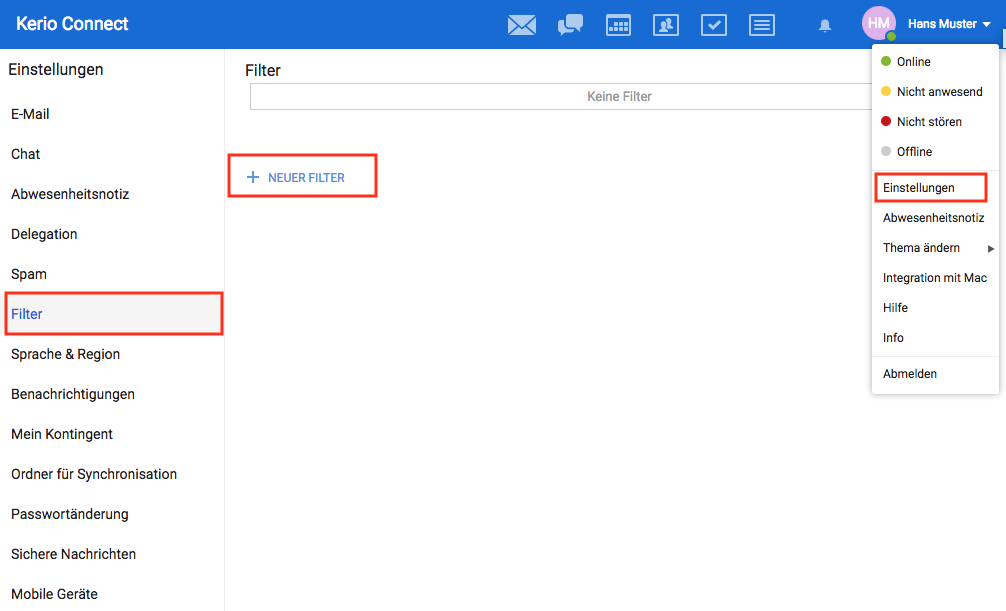Open the Chat bubbles icon
Viewport: 1006px width, 611px height.
point(570,25)
